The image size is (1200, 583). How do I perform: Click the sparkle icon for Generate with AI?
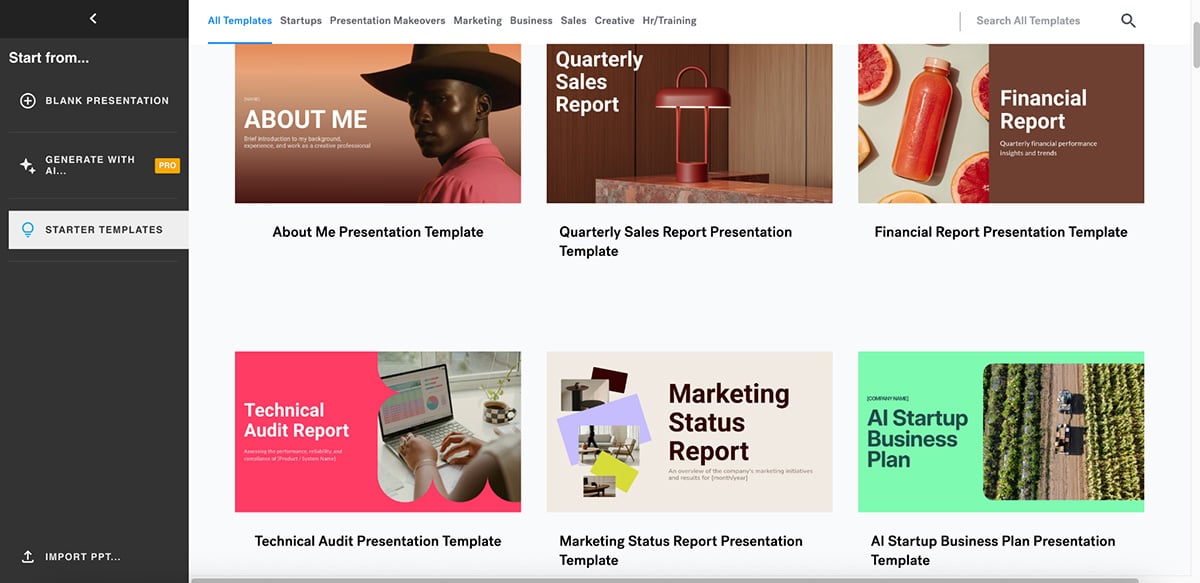[x=28, y=166]
